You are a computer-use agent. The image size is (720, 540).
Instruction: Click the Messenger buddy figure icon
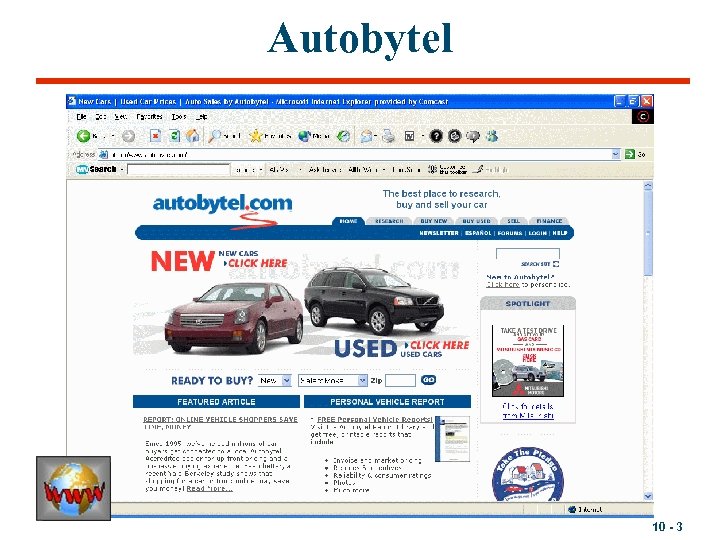pos(492,136)
